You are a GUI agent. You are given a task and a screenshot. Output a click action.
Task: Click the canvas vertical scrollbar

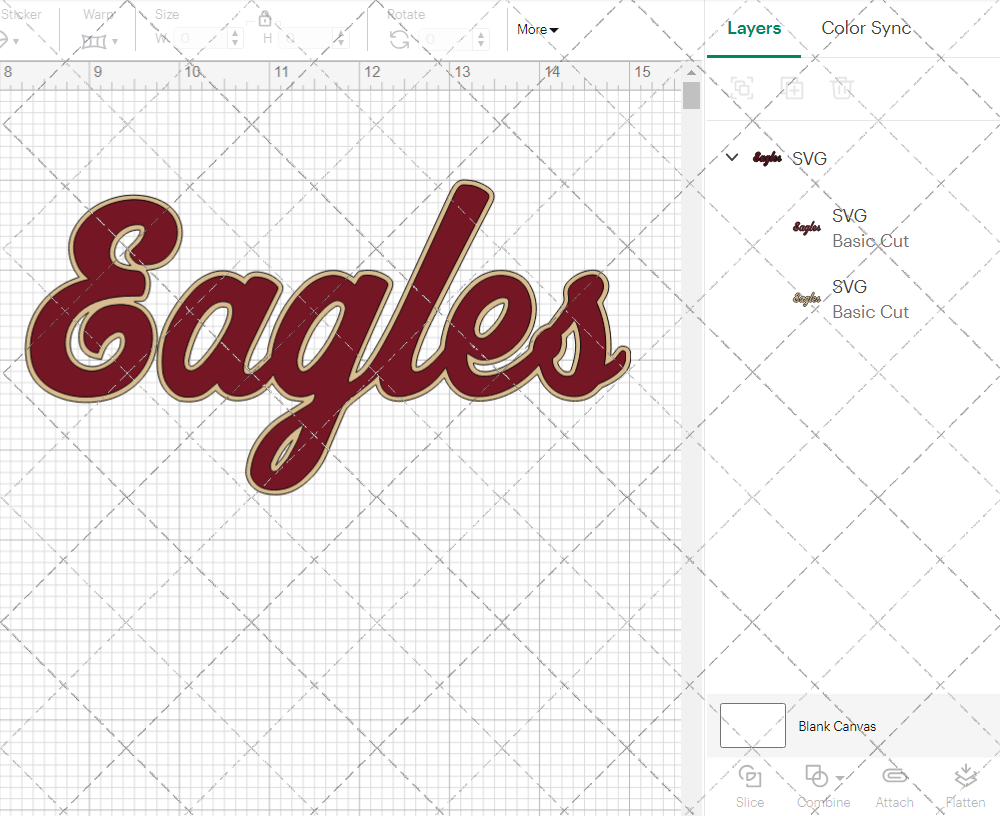click(x=691, y=95)
